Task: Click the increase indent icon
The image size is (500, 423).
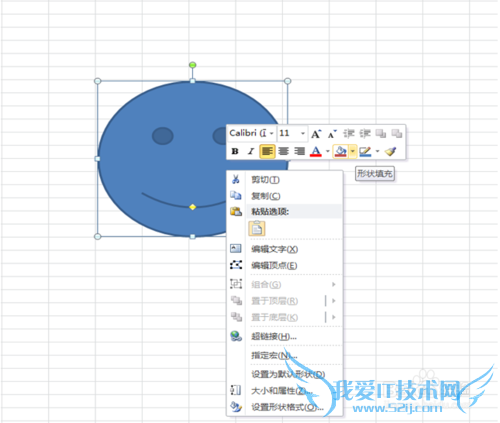Action: tap(365, 134)
